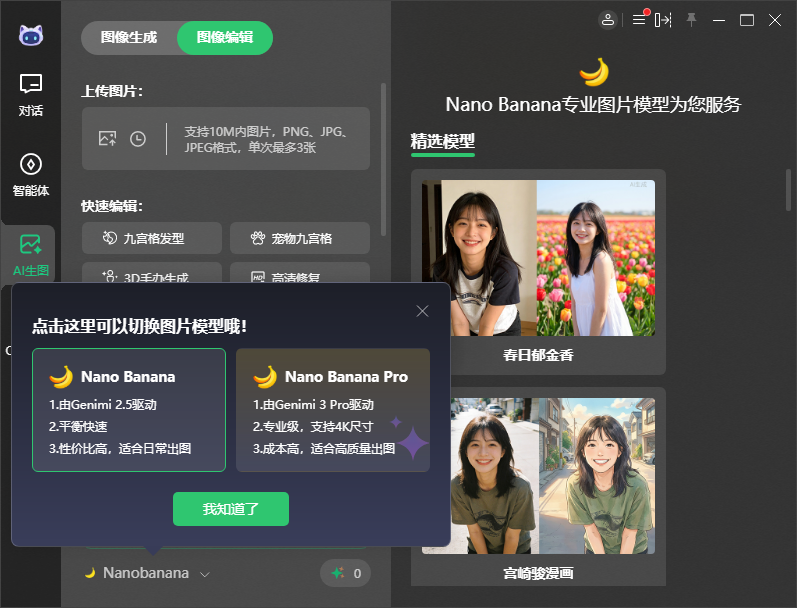Select the Nano Banana Pro model card
This screenshot has height=608, width=797.
[333, 410]
